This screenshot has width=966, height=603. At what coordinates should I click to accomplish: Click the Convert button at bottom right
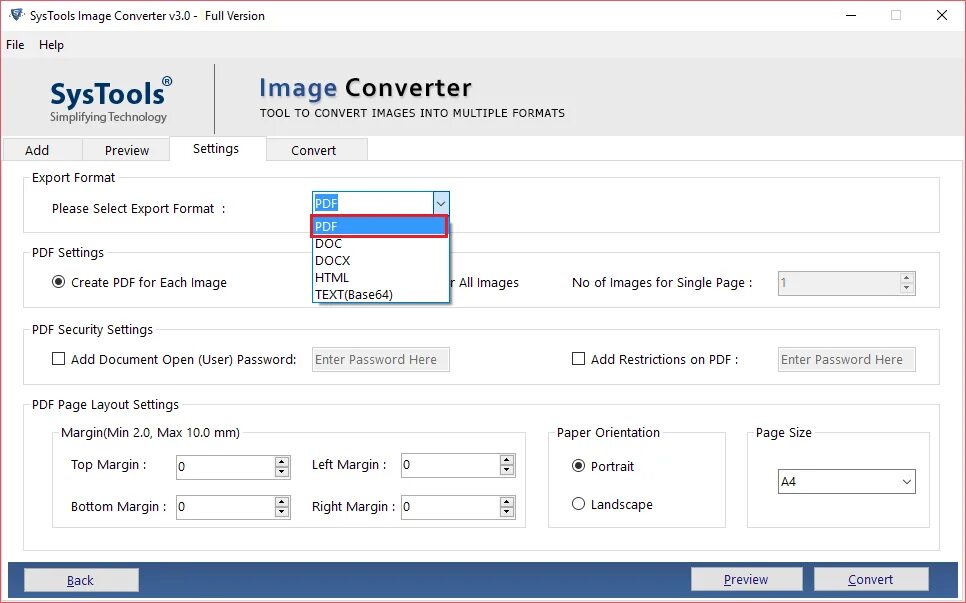point(871,579)
